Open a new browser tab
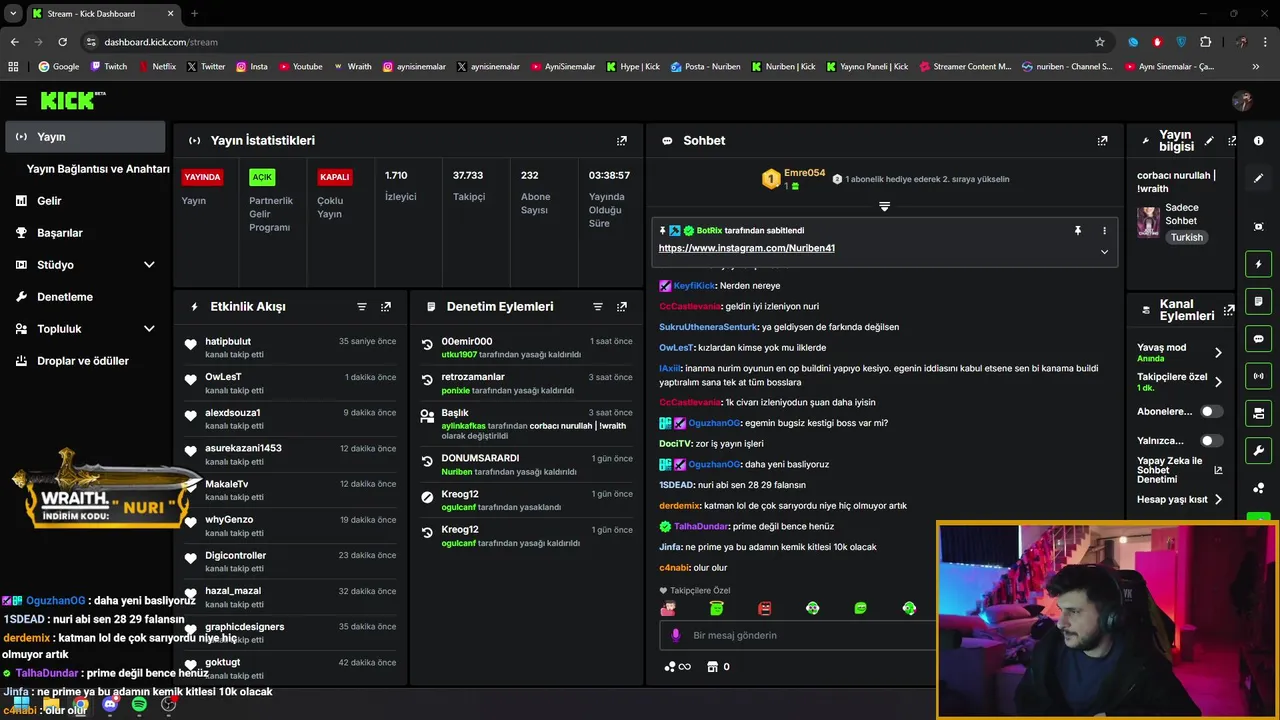Viewport: 1280px width, 720px height. 194,14
